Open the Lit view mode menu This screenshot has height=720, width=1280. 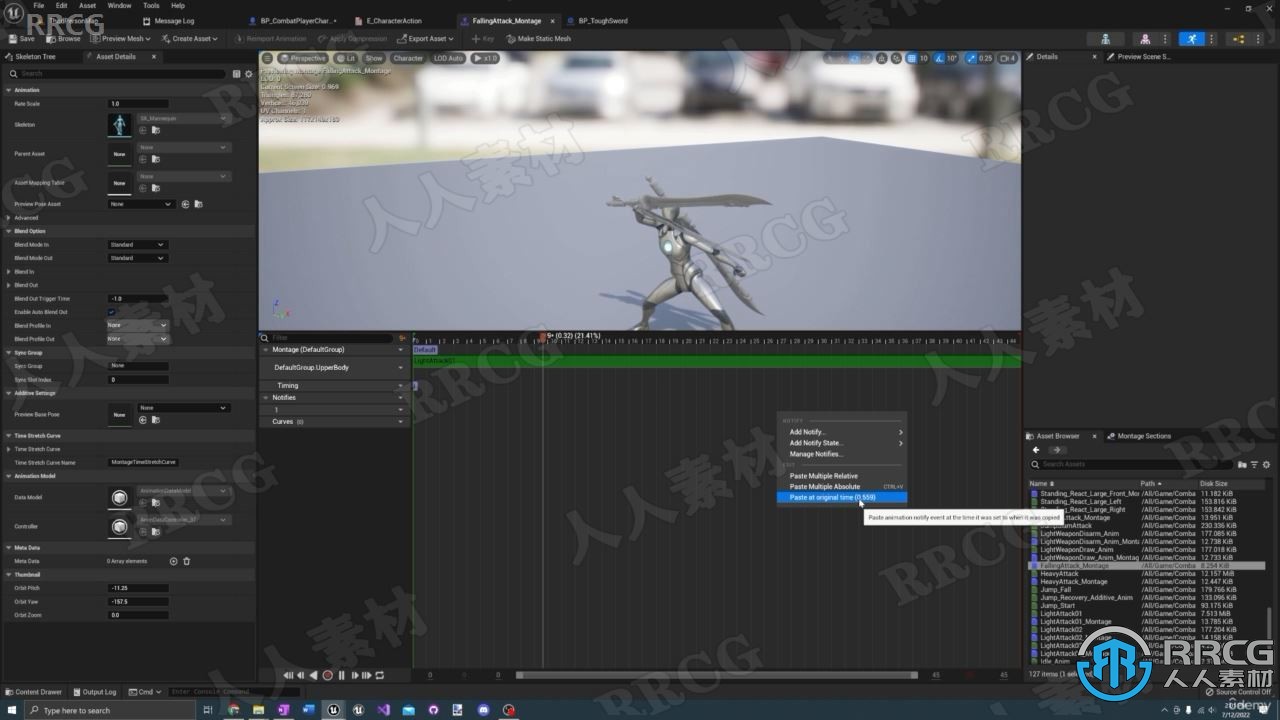pos(346,58)
